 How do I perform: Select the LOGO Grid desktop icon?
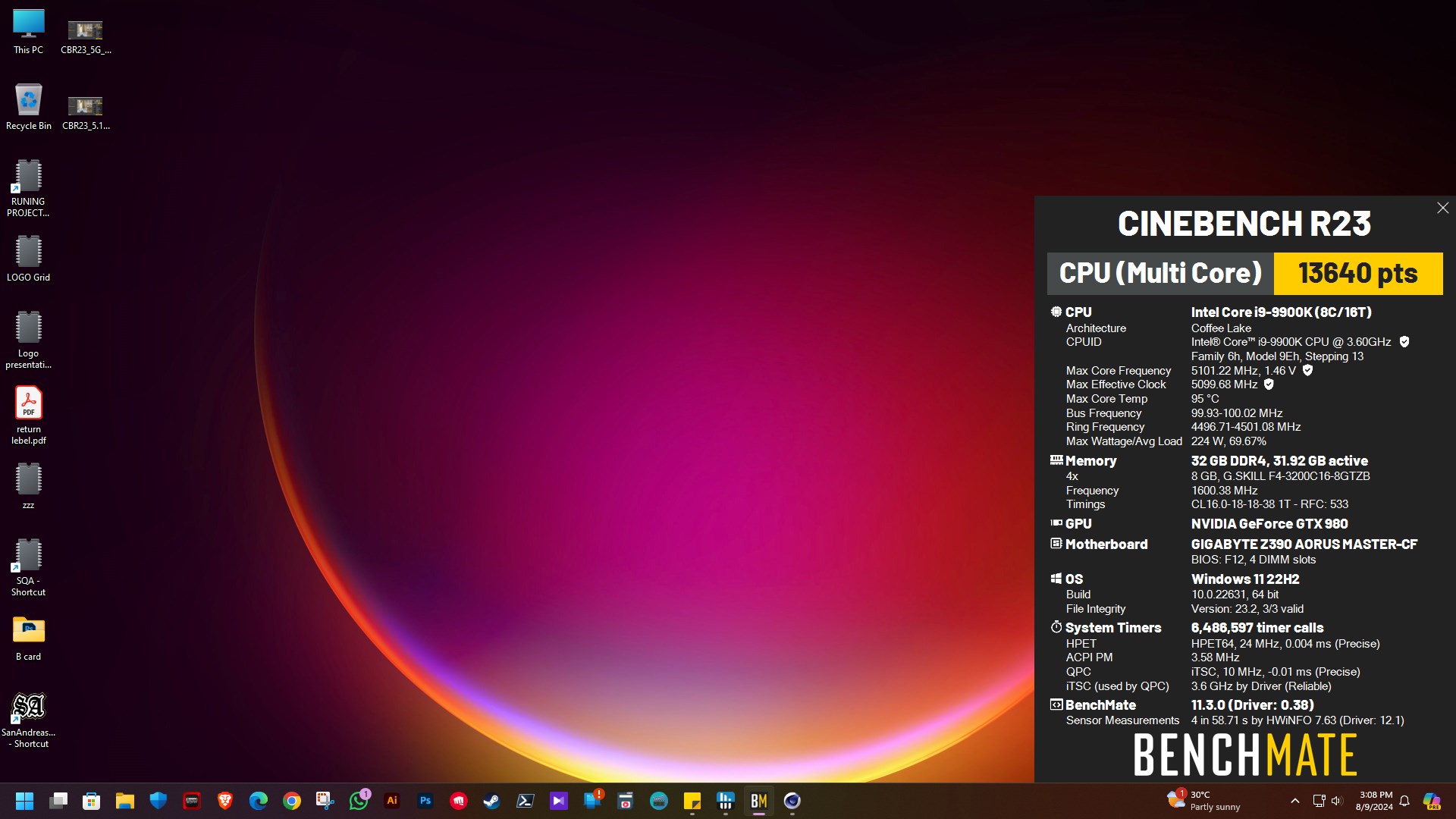(x=28, y=259)
